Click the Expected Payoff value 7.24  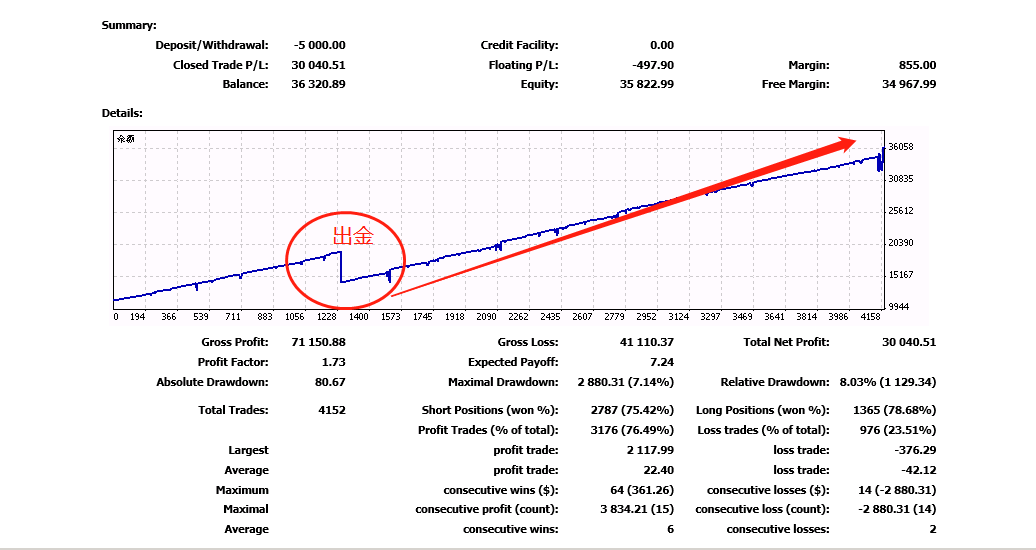663,362
